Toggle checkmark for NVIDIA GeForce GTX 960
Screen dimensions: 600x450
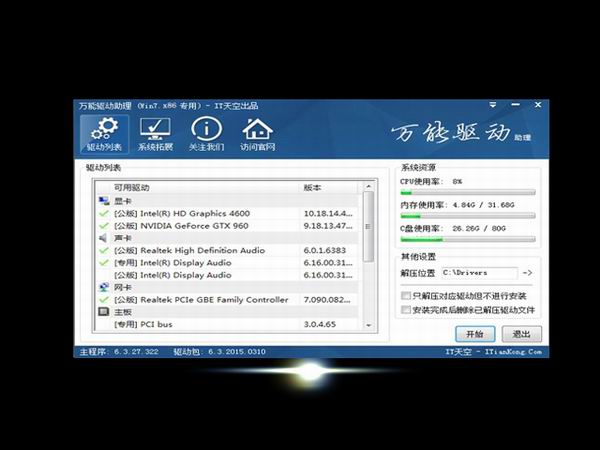click(x=104, y=226)
